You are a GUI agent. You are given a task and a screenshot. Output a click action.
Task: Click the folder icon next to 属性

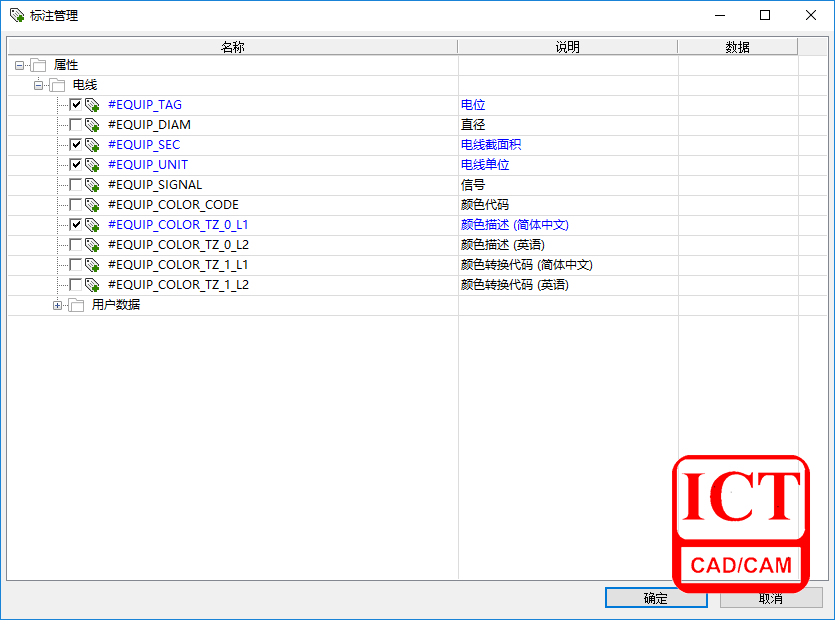(x=39, y=65)
